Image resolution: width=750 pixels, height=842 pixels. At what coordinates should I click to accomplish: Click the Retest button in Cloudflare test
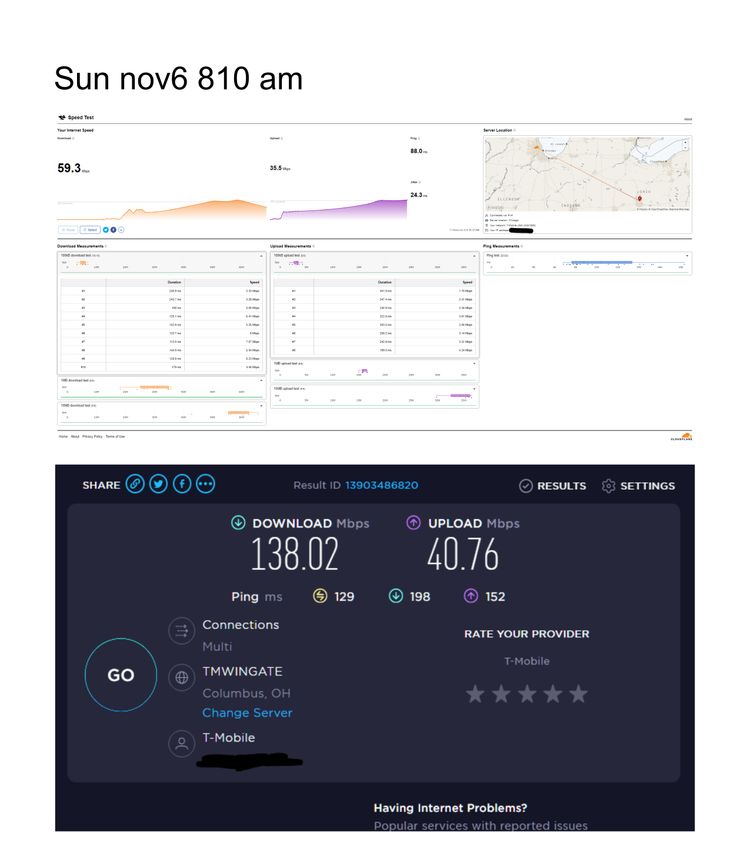(x=90, y=230)
